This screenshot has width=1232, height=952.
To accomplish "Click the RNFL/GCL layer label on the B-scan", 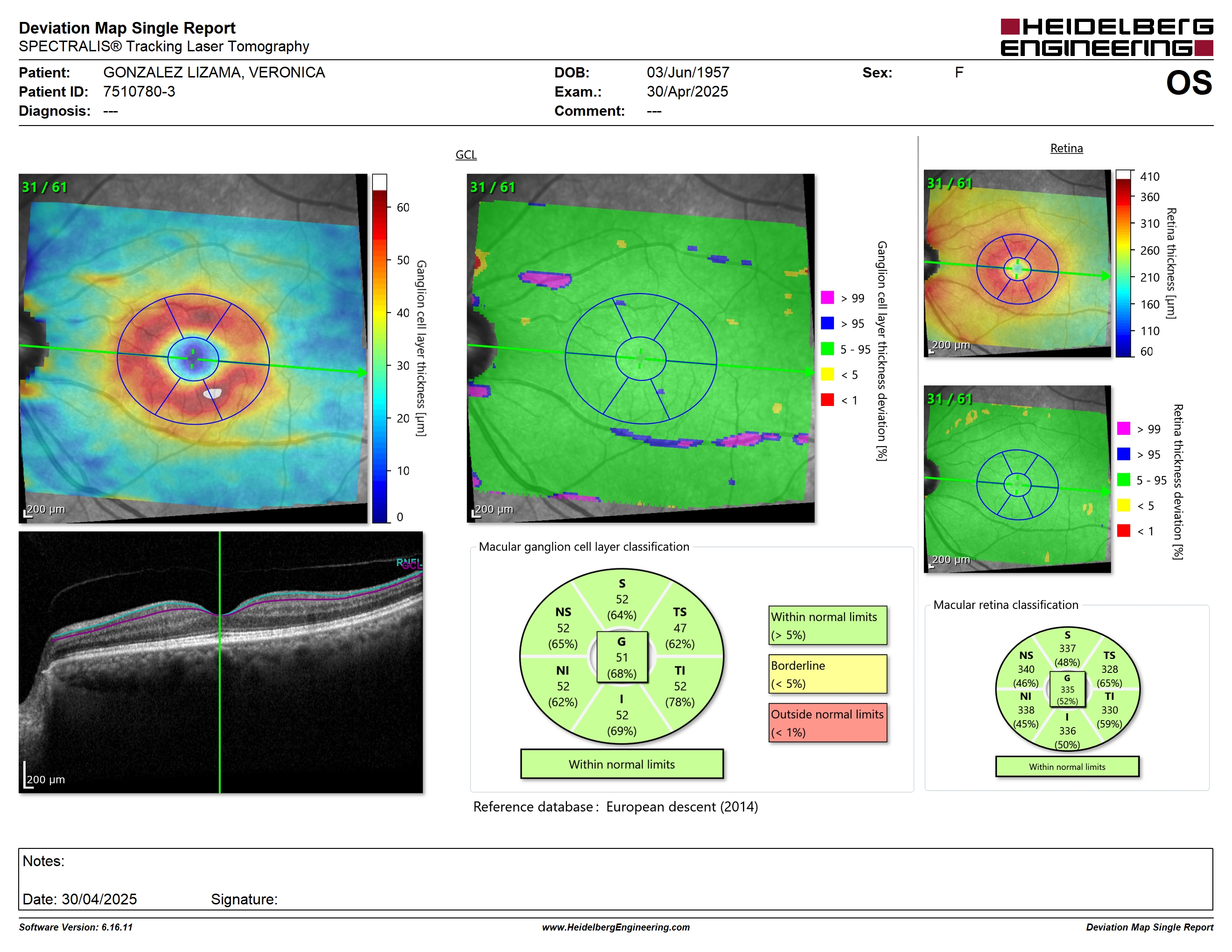I will click(409, 563).
